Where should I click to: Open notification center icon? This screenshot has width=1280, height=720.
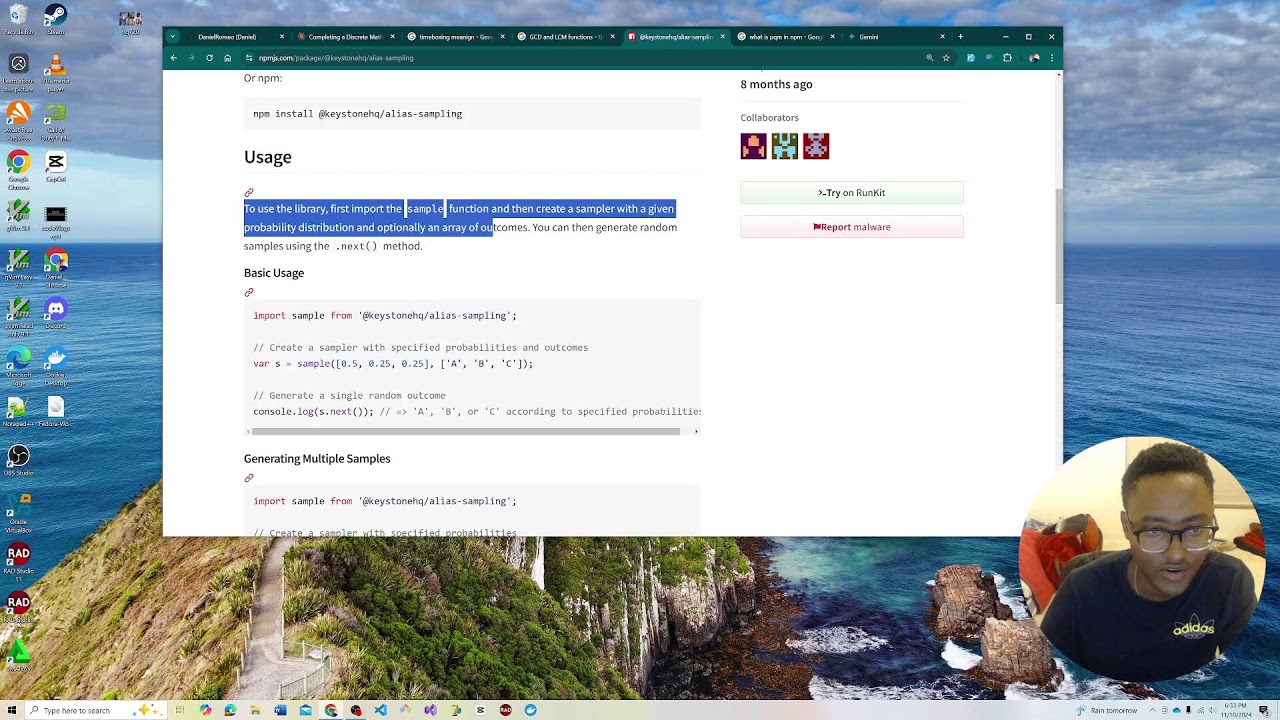1264,710
